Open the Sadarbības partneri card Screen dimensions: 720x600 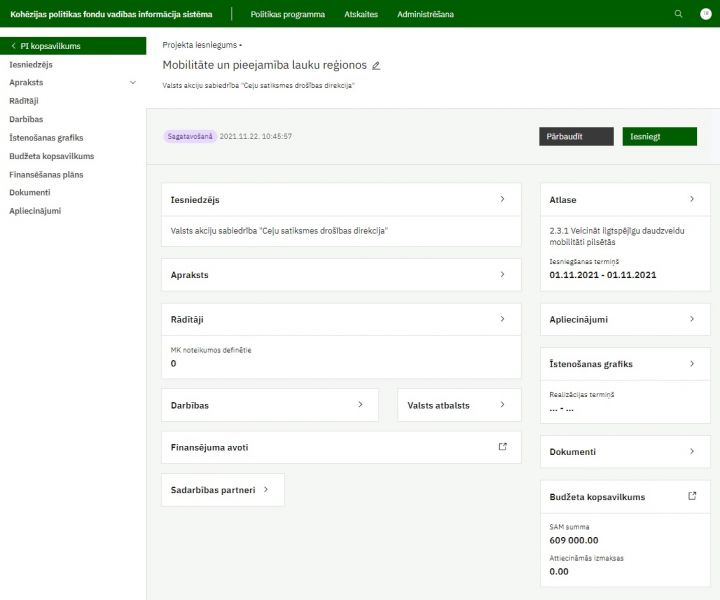pyautogui.click(x=222, y=490)
